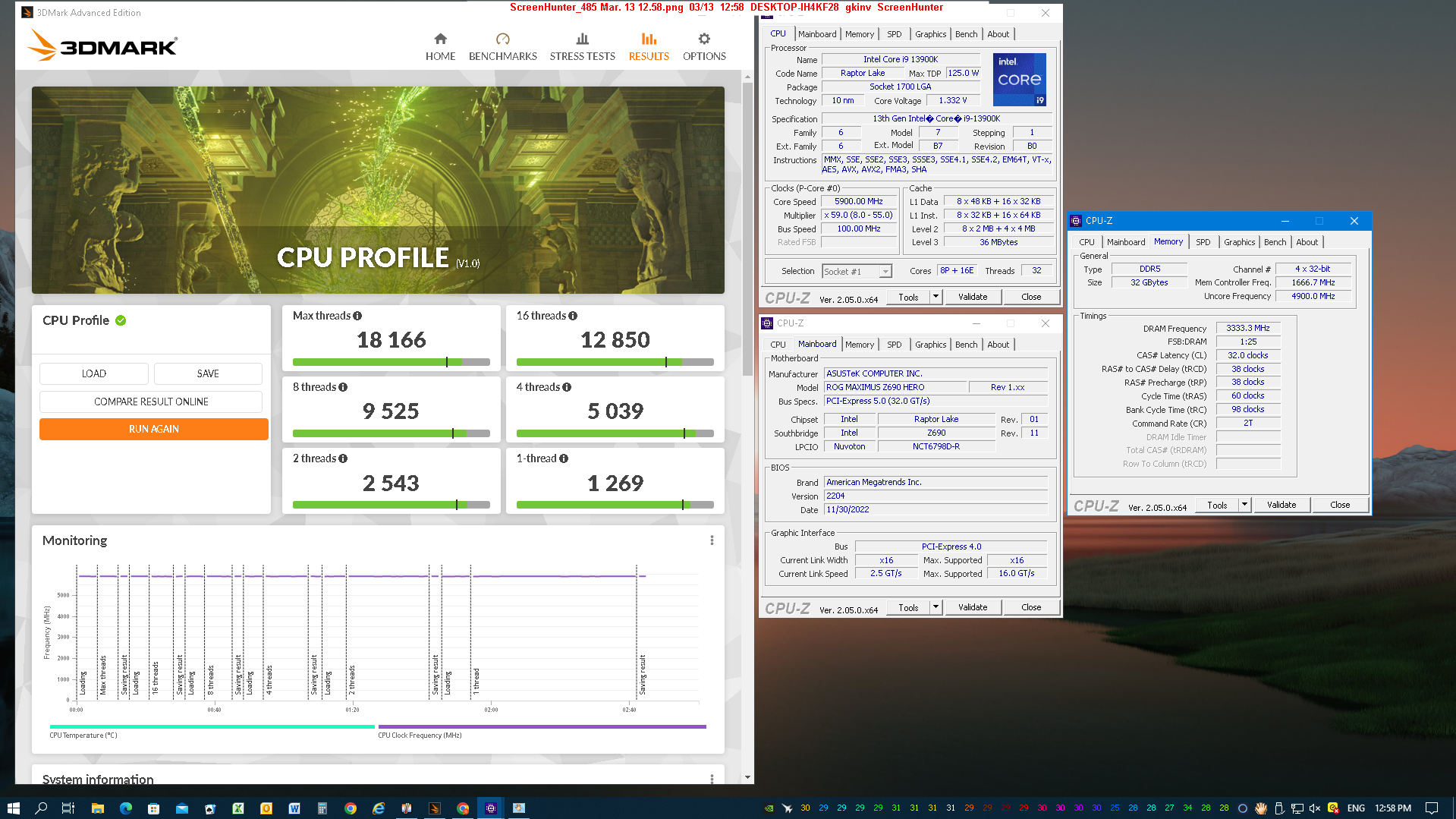Open the Windows Start menu
1456x819 pixels.
[13, 808]
